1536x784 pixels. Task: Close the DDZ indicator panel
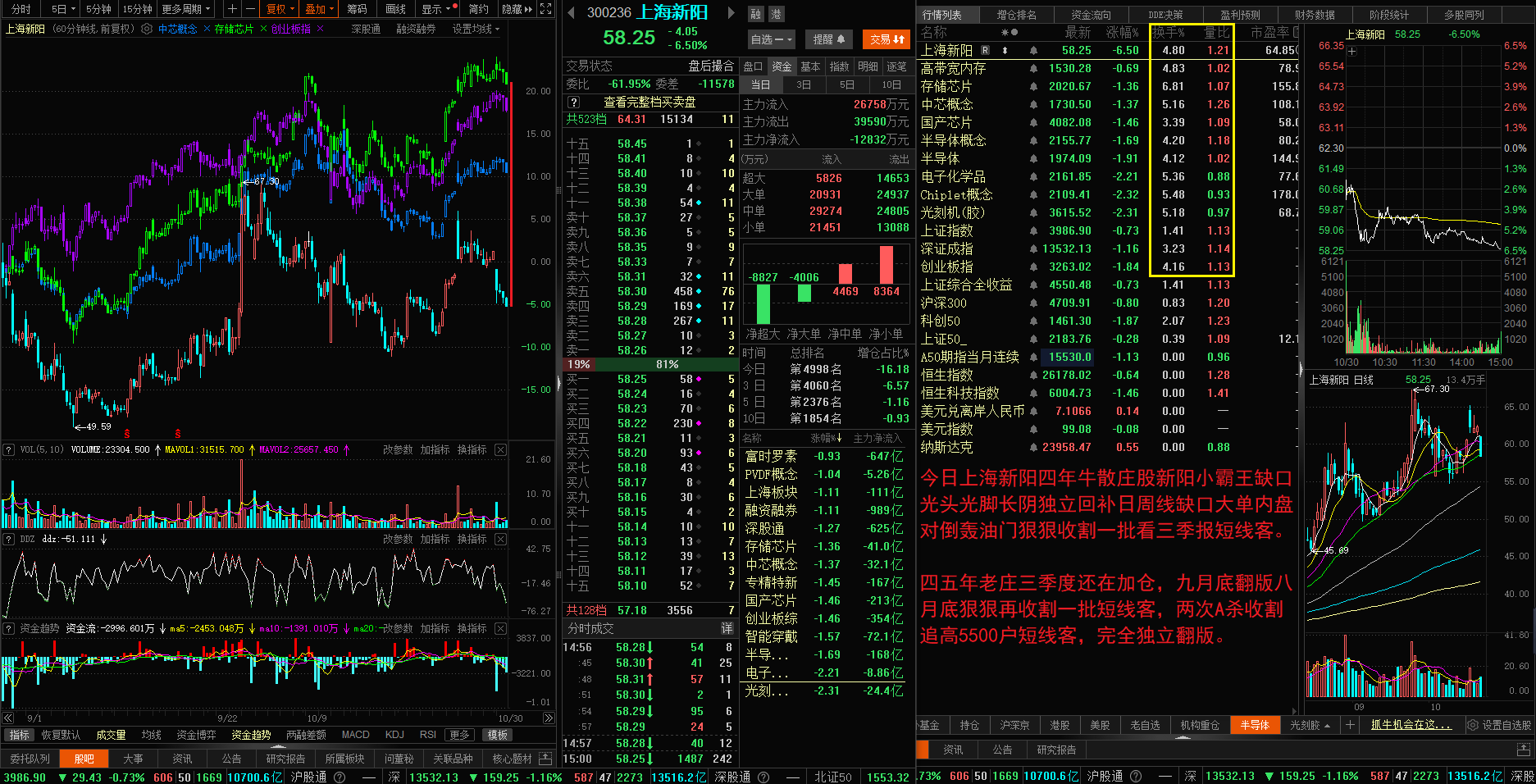[501, 539]
